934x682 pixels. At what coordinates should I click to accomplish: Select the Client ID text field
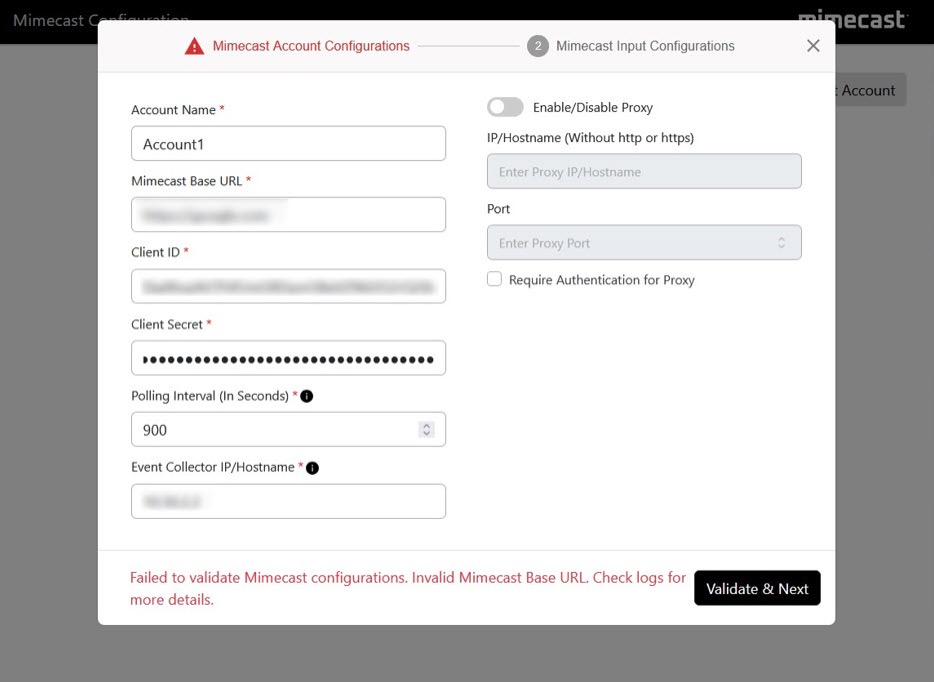[x=288, y=287]
